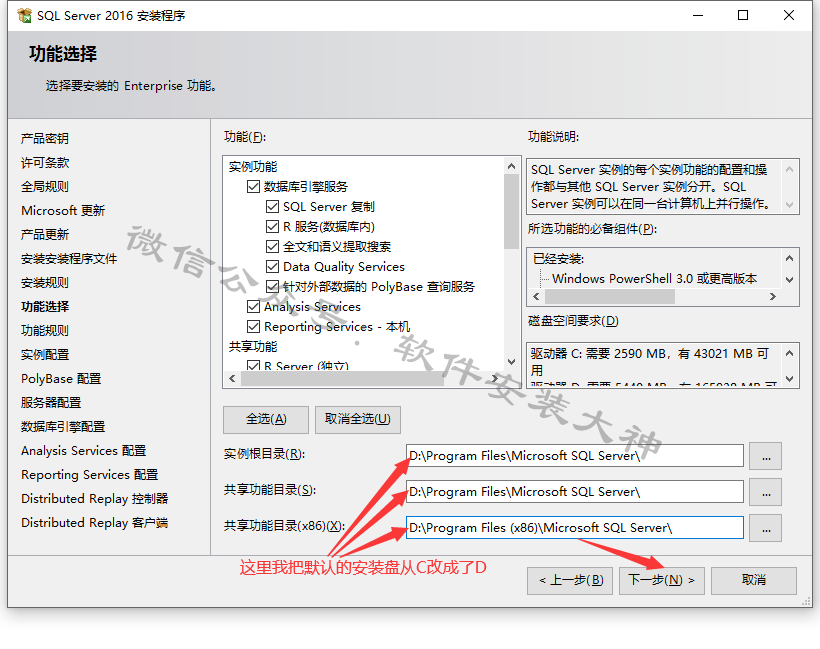Go back with 上一步(B) button
The image size is (820, 649).
[x=570, y=580]
